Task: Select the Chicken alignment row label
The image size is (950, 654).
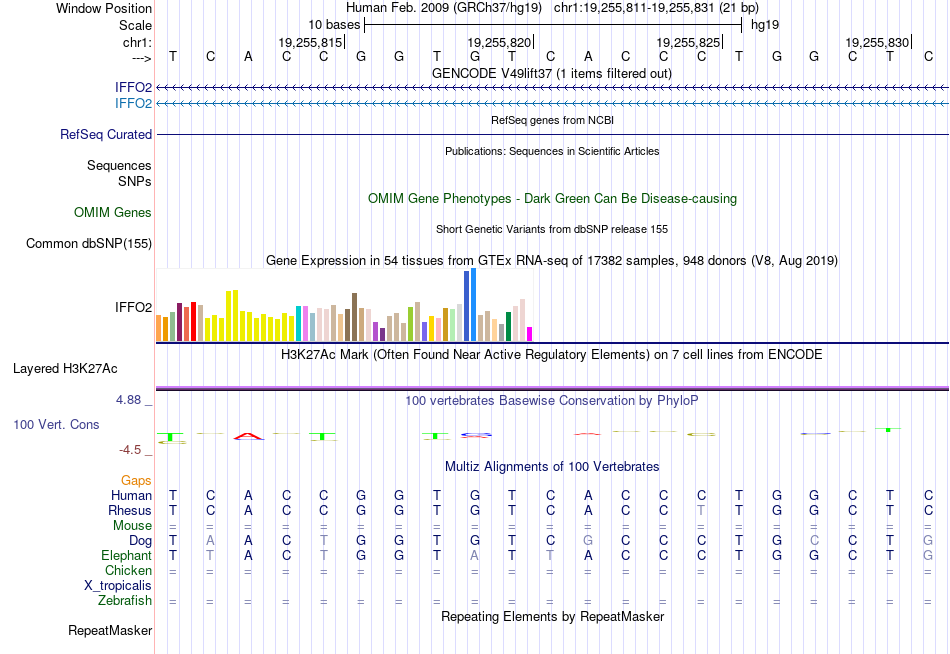Action: [128, 570]
